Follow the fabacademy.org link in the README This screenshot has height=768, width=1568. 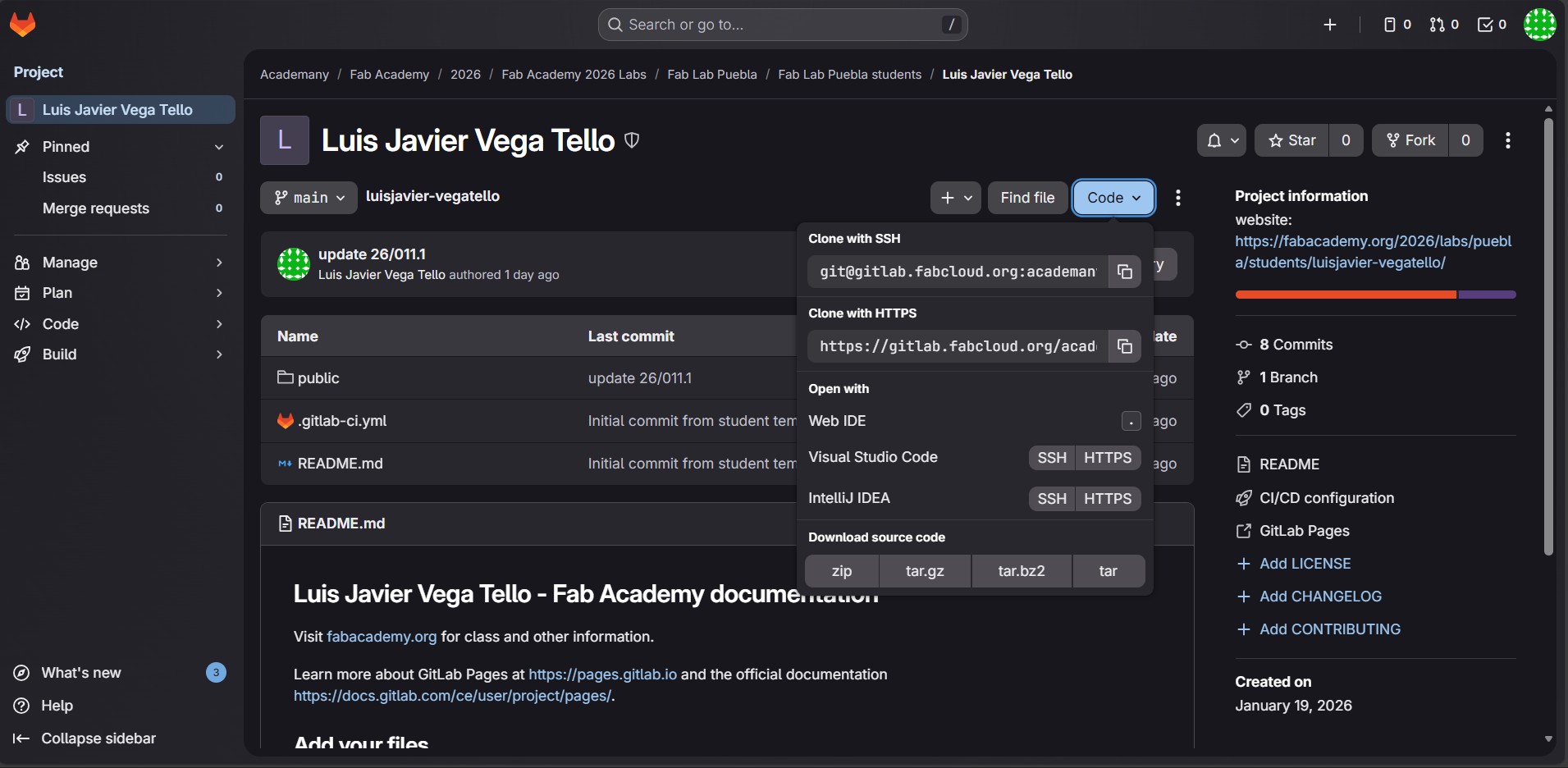click(381, 636)
